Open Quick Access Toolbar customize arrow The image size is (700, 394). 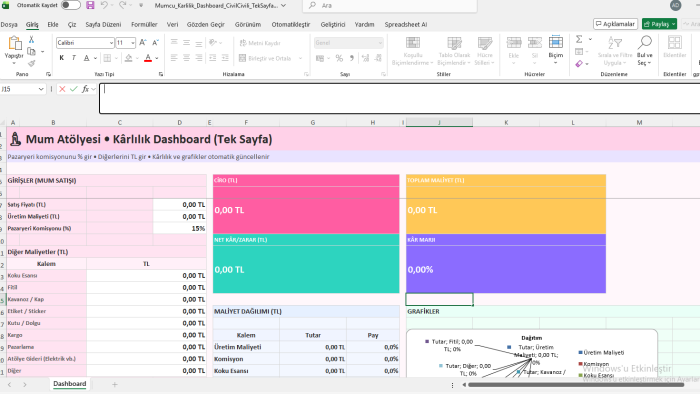pyautogui.click(x=141, y=5)
